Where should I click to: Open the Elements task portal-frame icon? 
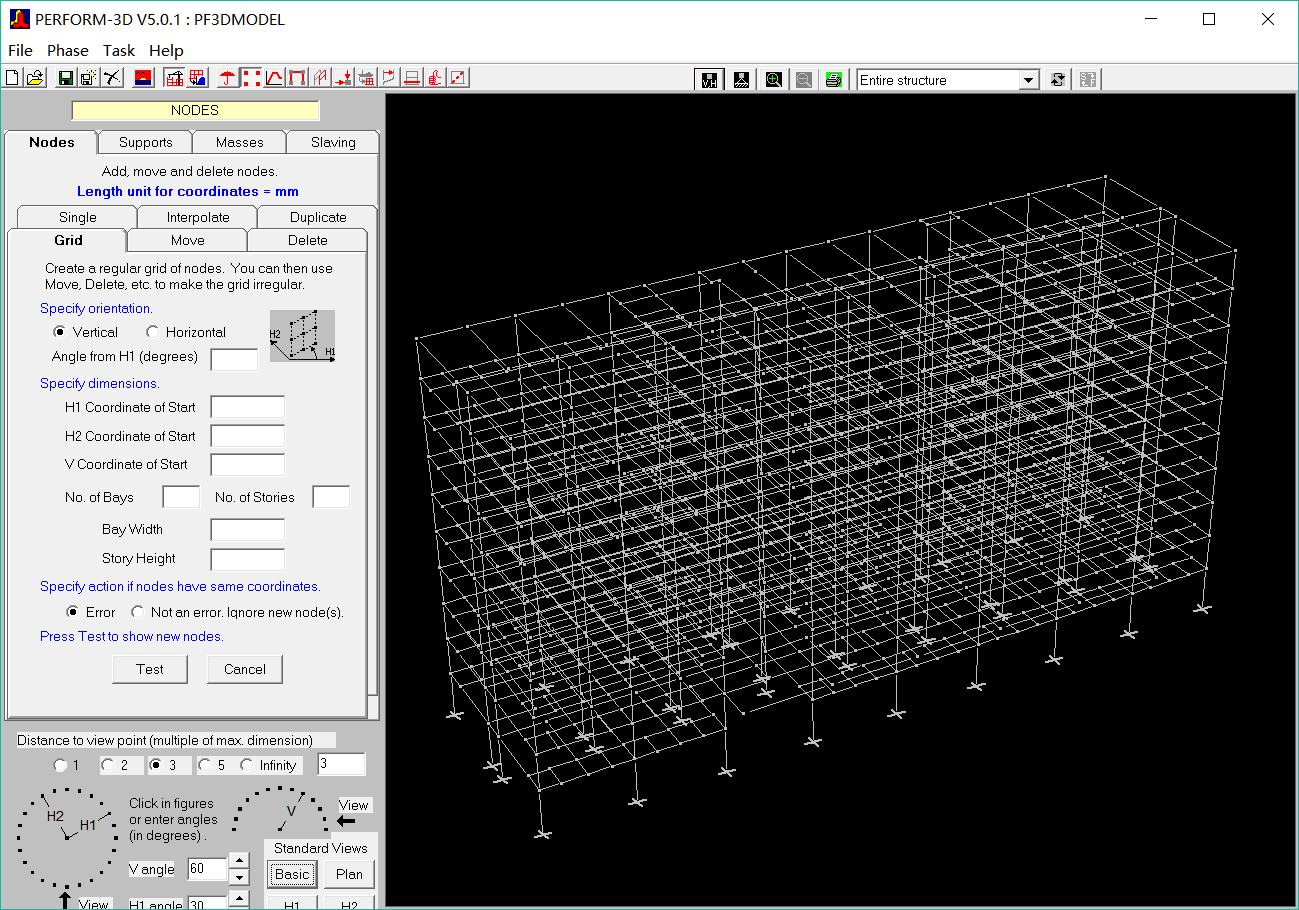pyautogui.click(x=297, y=78)
